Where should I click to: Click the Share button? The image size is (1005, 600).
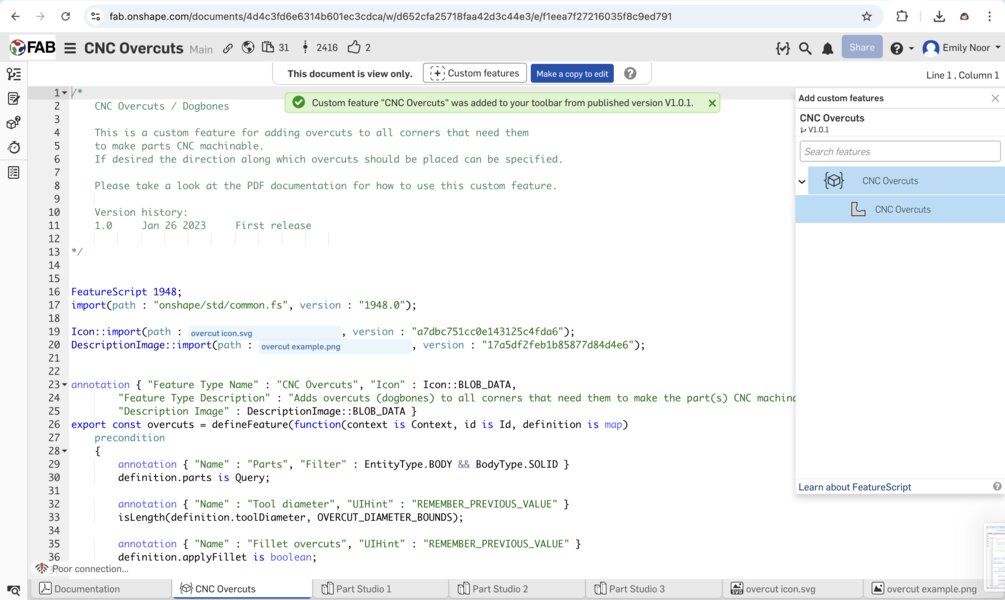pyautogui.click(x=861, y=47)
